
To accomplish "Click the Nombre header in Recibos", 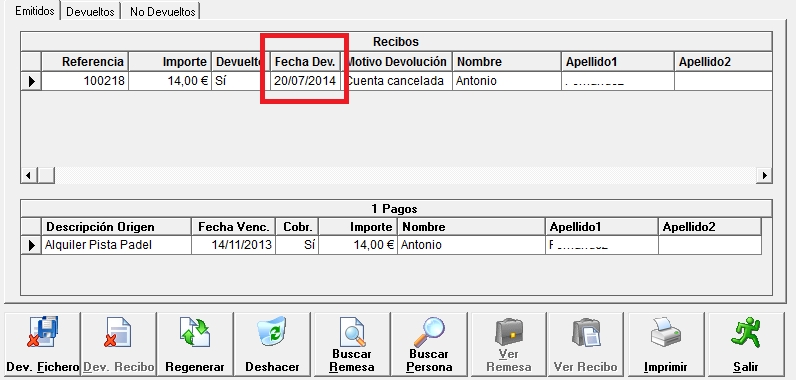I will 507,62.
